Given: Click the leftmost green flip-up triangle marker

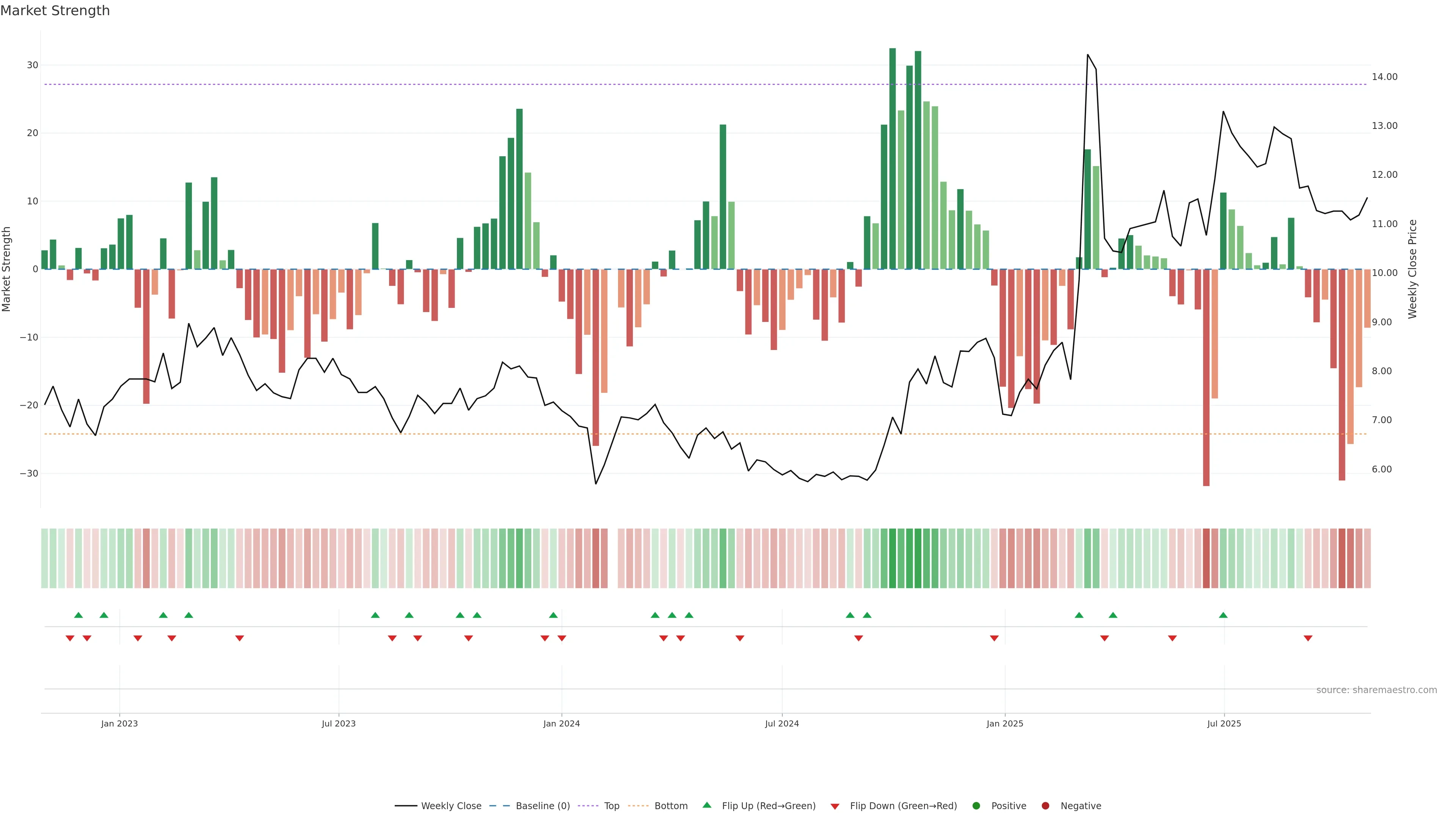Looking at the screenshot, I should 78,615.
